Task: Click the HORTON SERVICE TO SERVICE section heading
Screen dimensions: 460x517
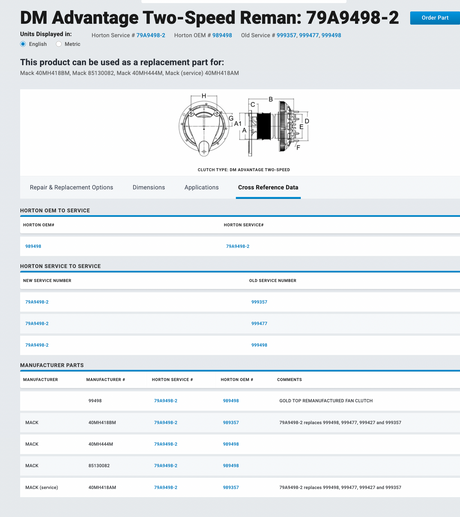Action: tap(60, 266)
